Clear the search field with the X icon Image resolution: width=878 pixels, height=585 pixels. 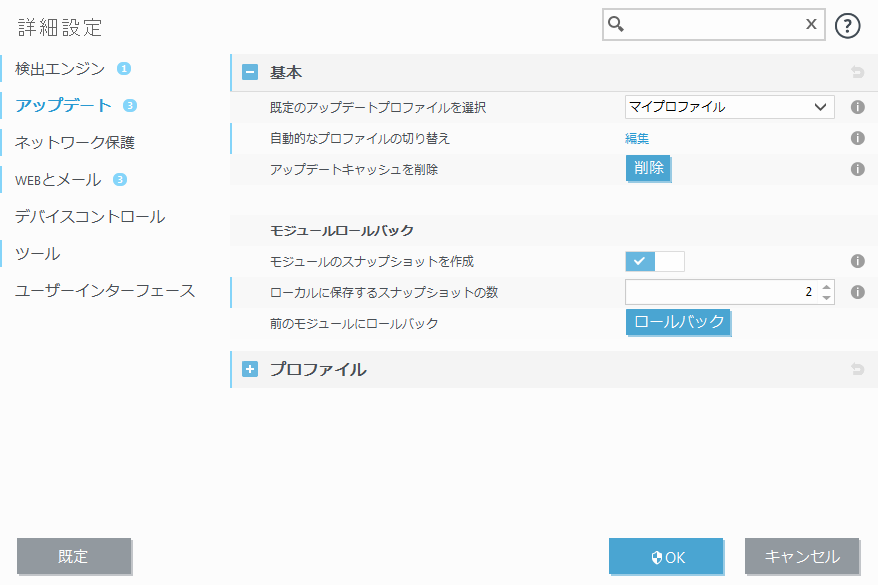coord(811,24)
